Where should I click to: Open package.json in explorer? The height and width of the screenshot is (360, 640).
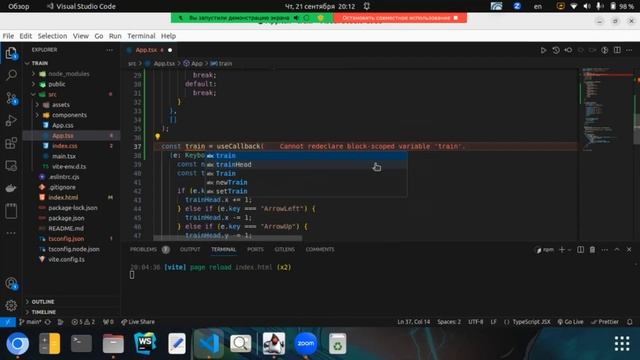(x=66, y=218)
